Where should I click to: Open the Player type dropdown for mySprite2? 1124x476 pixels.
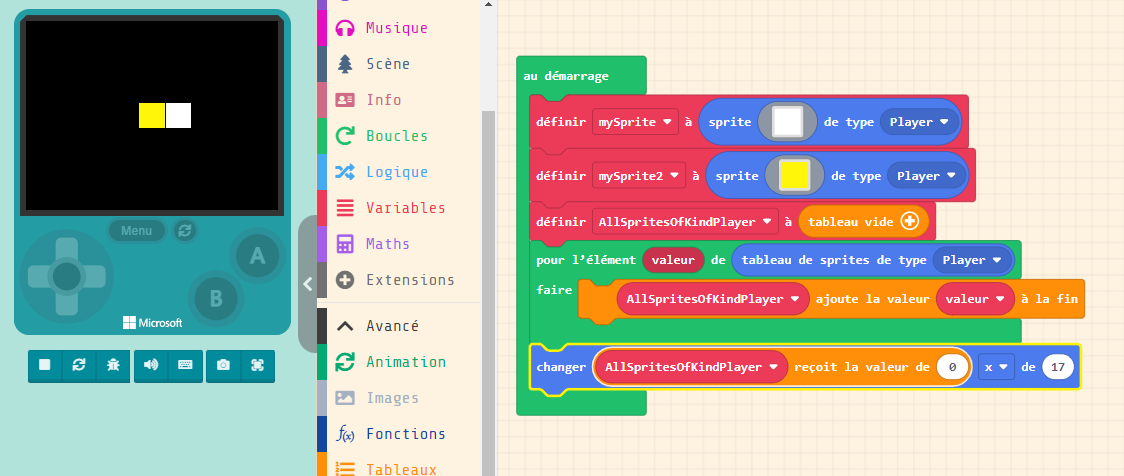pos(927,176)
